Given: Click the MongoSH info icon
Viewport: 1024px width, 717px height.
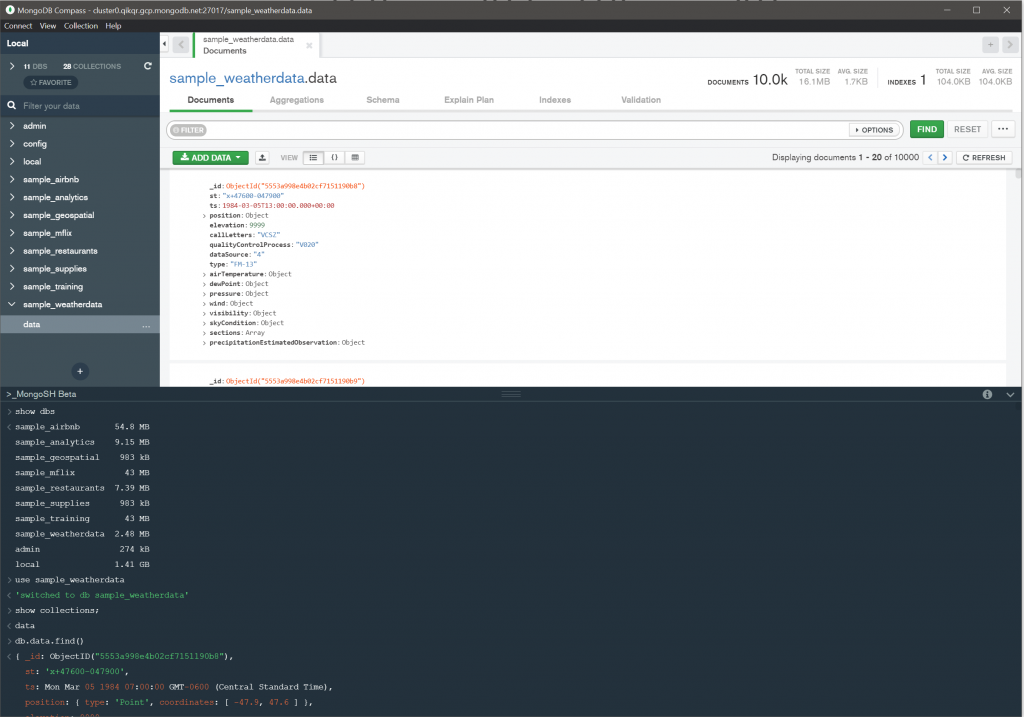Looking at the screenshot, I should [987, 394].
